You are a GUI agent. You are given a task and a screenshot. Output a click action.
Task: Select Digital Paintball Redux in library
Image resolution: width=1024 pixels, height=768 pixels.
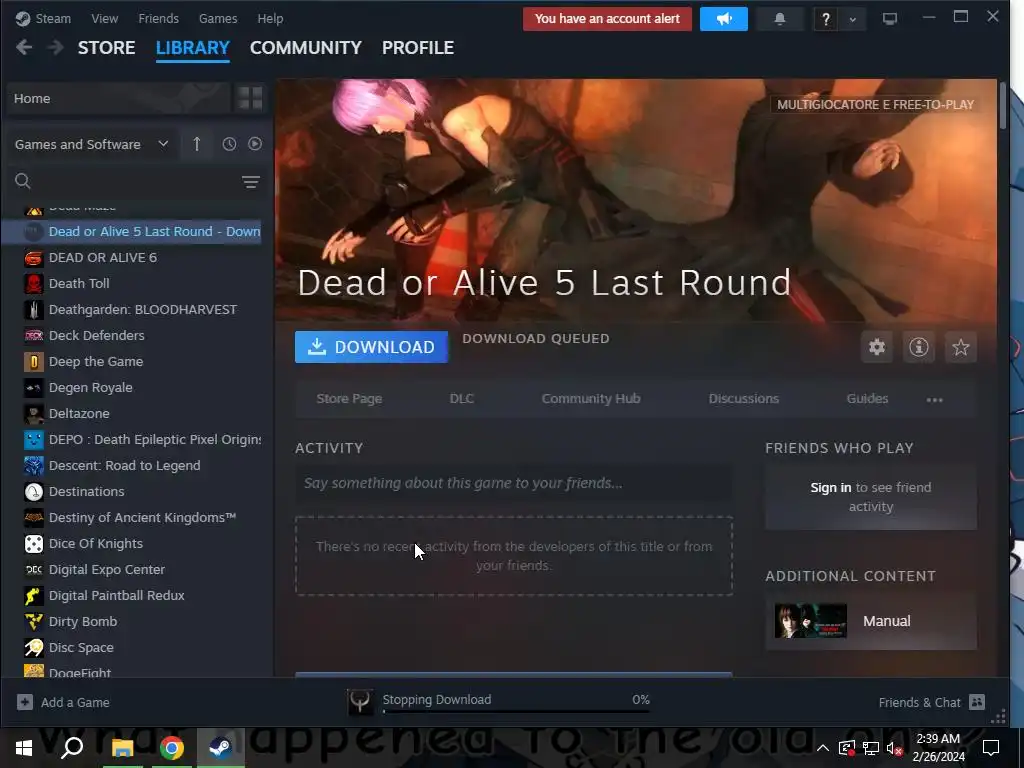tap(132, 596)
